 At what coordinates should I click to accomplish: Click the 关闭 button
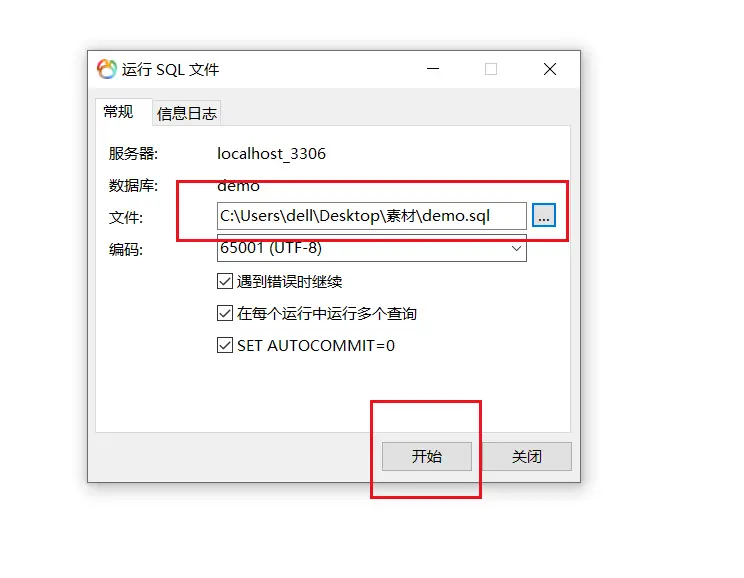(527, 457)
